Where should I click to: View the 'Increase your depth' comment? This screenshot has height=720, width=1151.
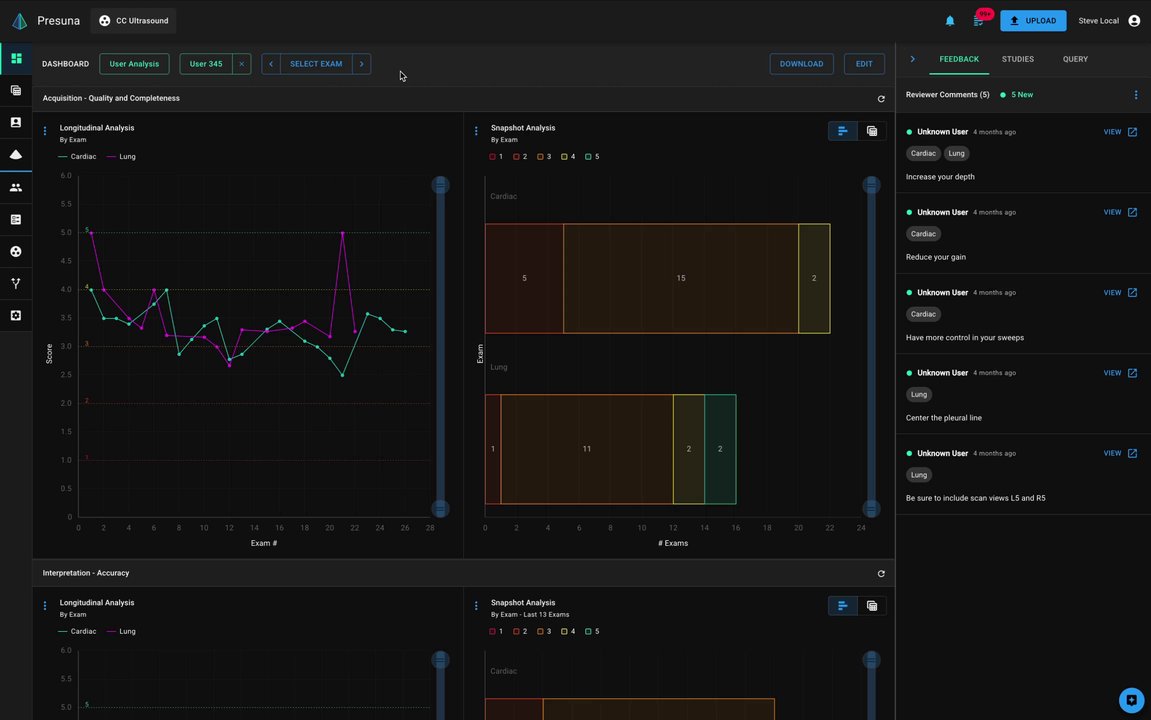(1112, 132)
